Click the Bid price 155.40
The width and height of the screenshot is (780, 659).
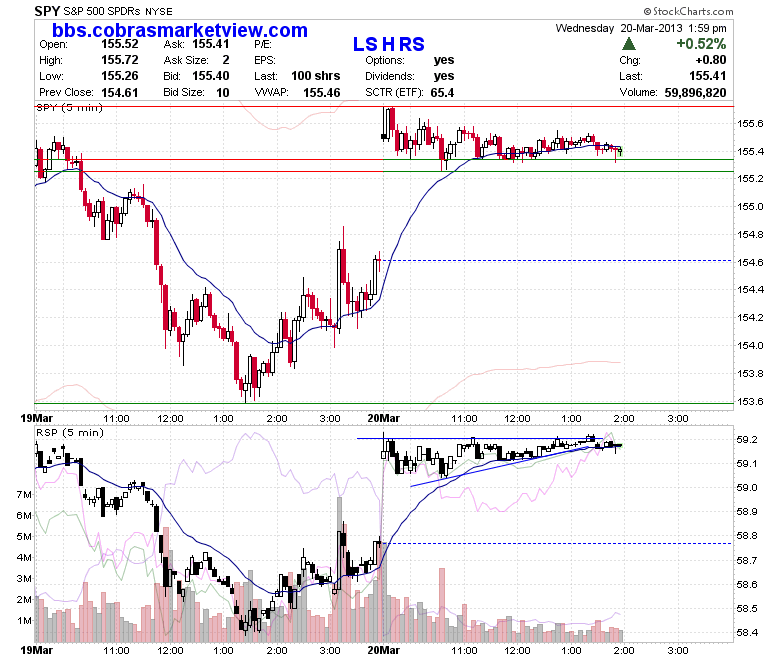click(x=211, y=76)
